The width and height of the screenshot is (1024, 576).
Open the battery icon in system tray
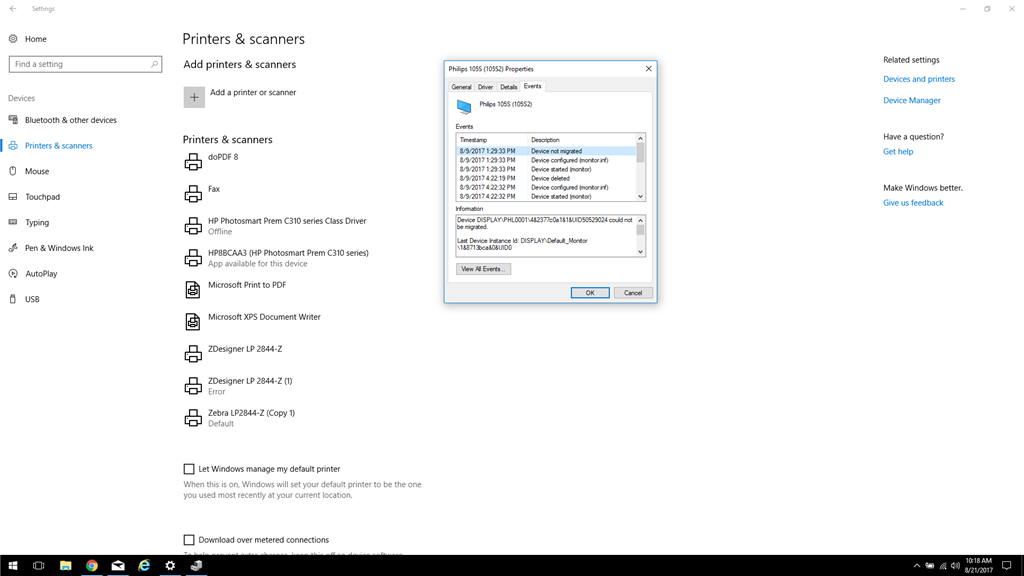point(929,566)
